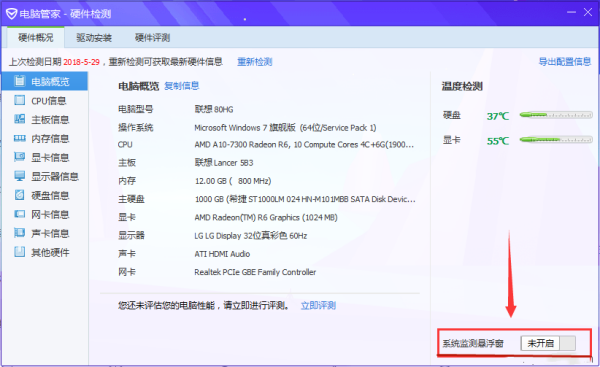Click the 电脑管家 shield logo icon

pyautogui.click(x=11, y=14)
